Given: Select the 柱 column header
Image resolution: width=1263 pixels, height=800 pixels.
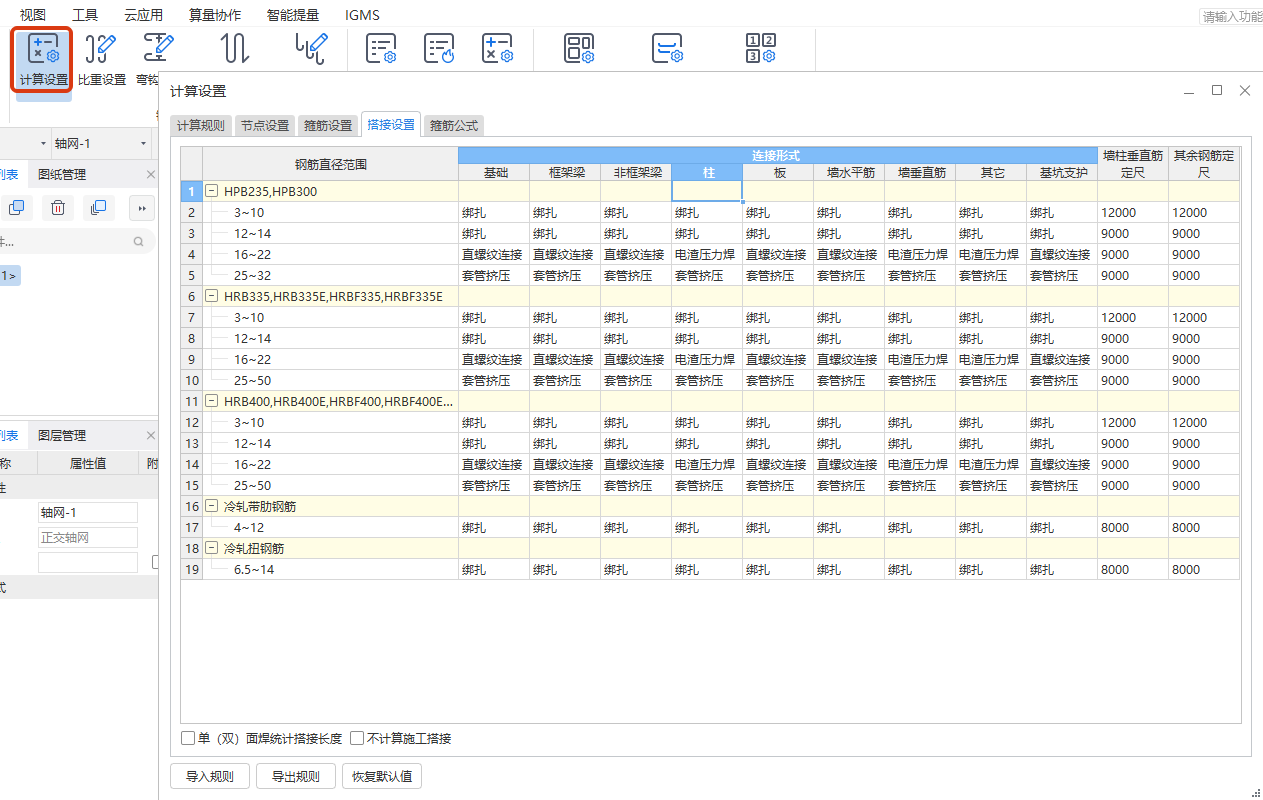Looking at the screenshot, I should [708, 173].
